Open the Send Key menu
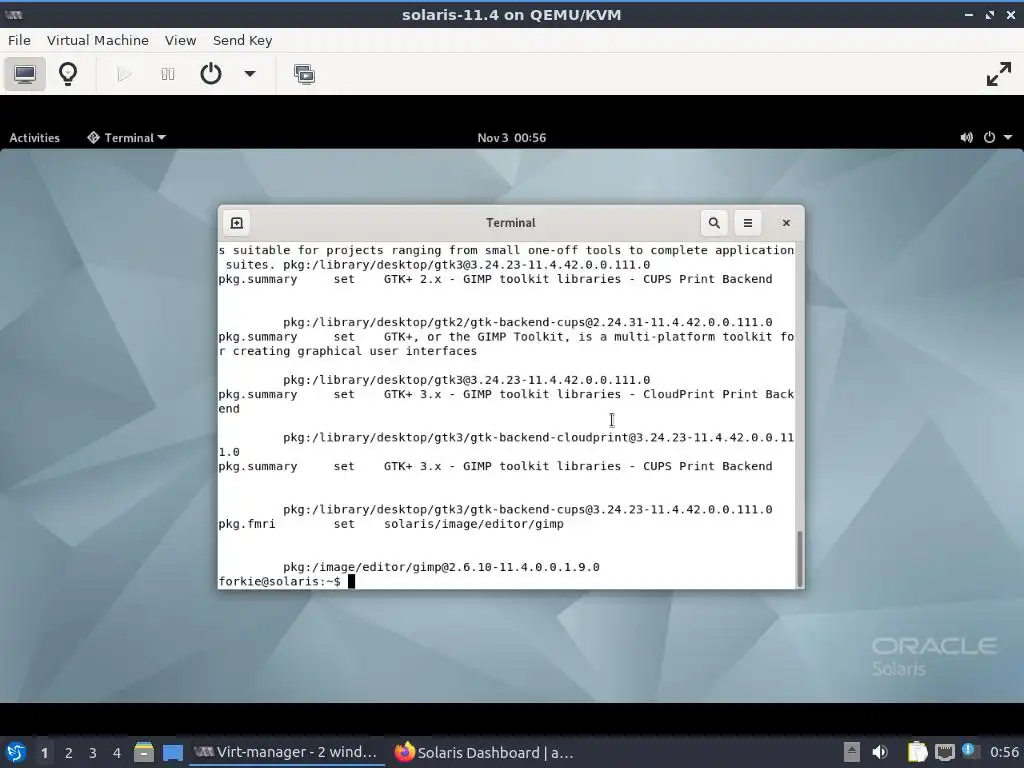Screen dimensions: 1024x768 pyautogui.click(x=242, y=40)
